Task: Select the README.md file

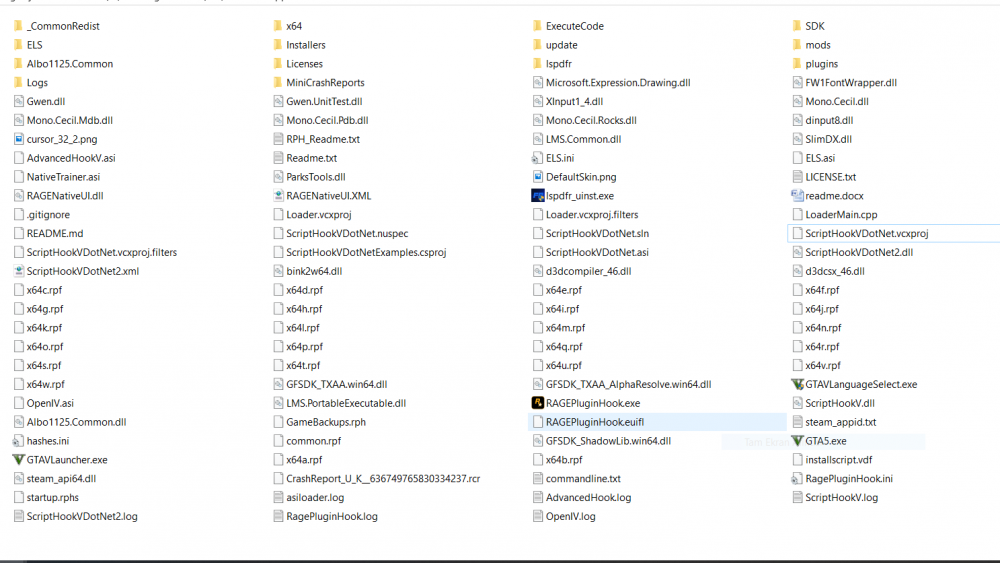Action: (x=55, y=233)
